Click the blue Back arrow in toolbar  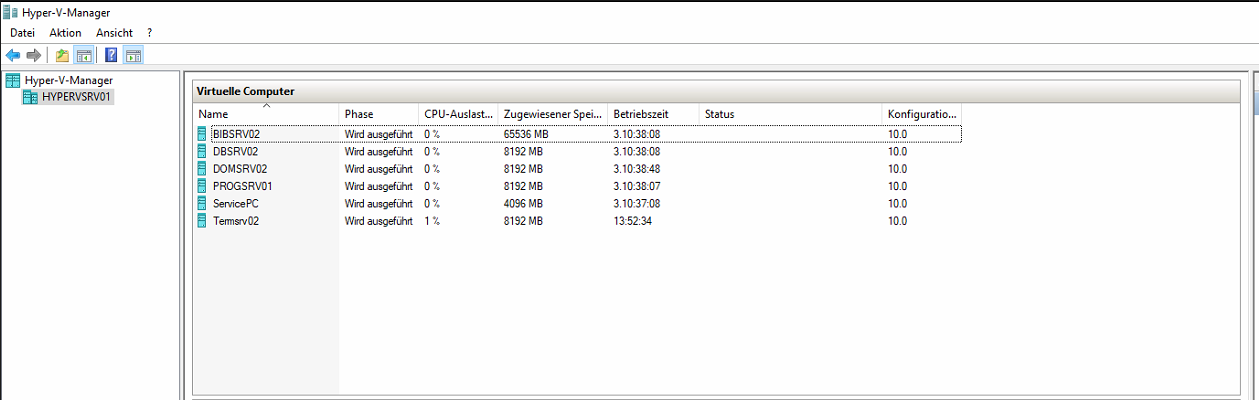tap(13, 55)
